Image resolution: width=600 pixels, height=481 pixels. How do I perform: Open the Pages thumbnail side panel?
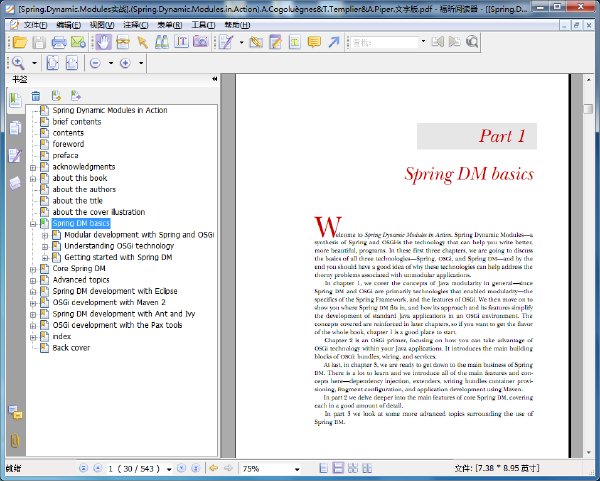15,128
